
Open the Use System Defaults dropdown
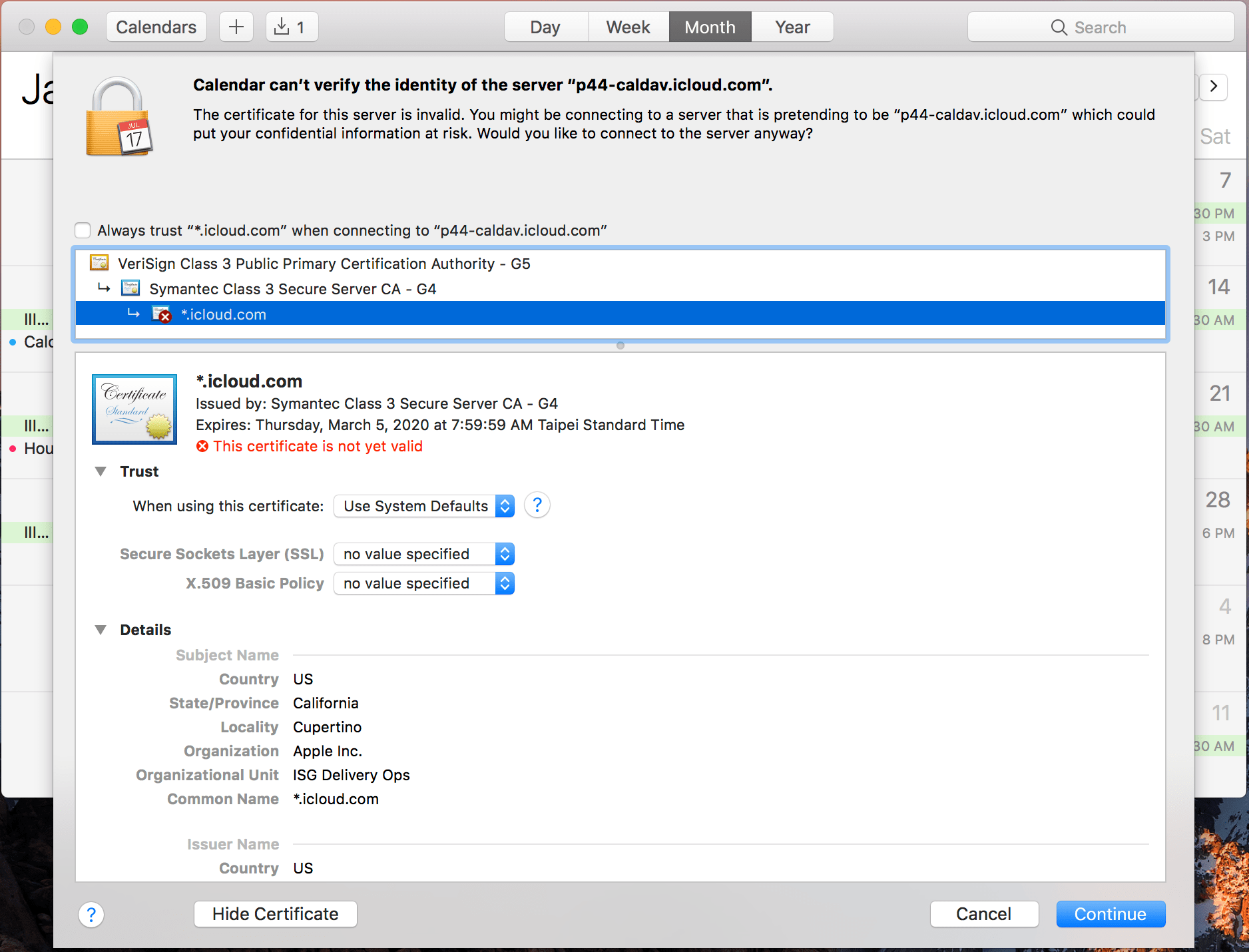pos(423,505)
